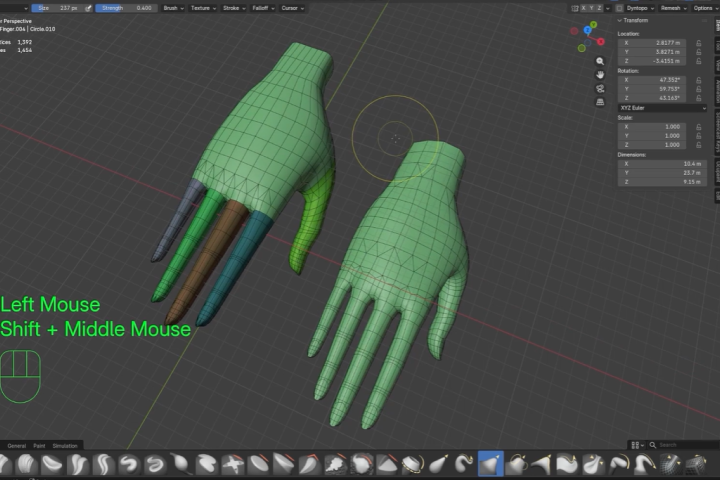Toggle Z axis symmetry
Image resolution: width=720 pixels, height=480 pixels.
click(x=599, y=8)
